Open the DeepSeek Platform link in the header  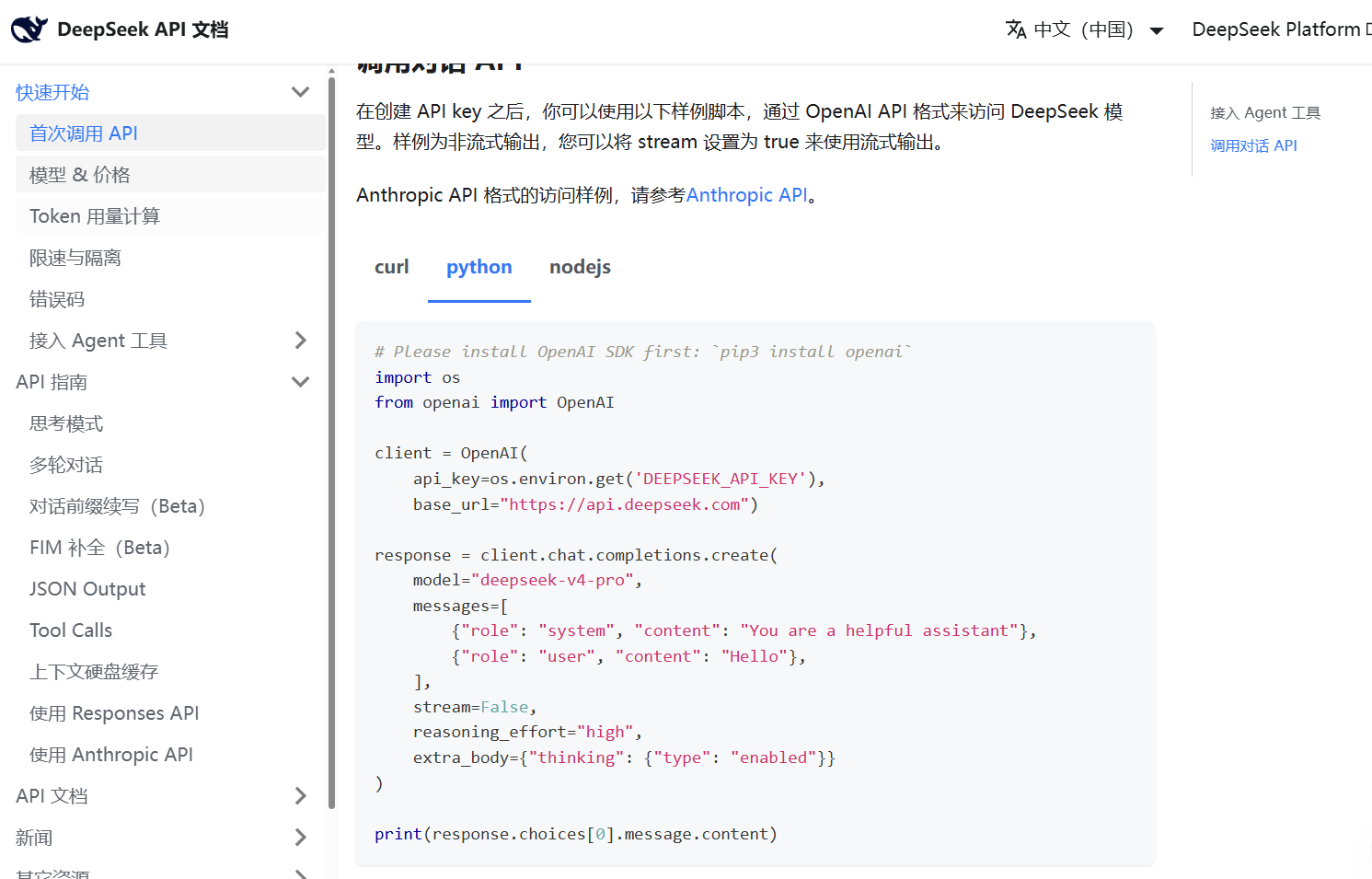tap(1281, 29)
